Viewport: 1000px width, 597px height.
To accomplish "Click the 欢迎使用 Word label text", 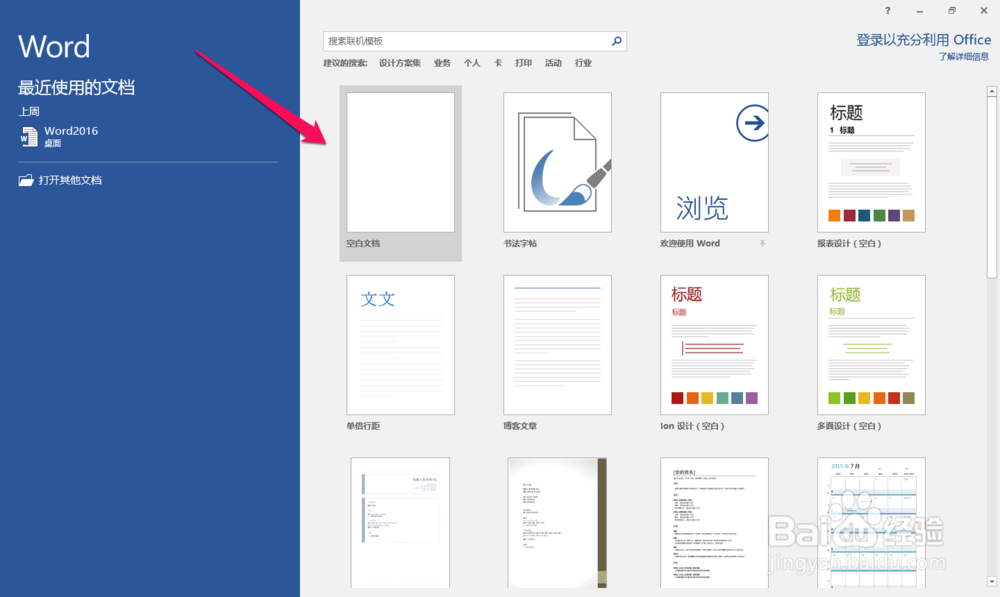I will [x=690, y=244].
